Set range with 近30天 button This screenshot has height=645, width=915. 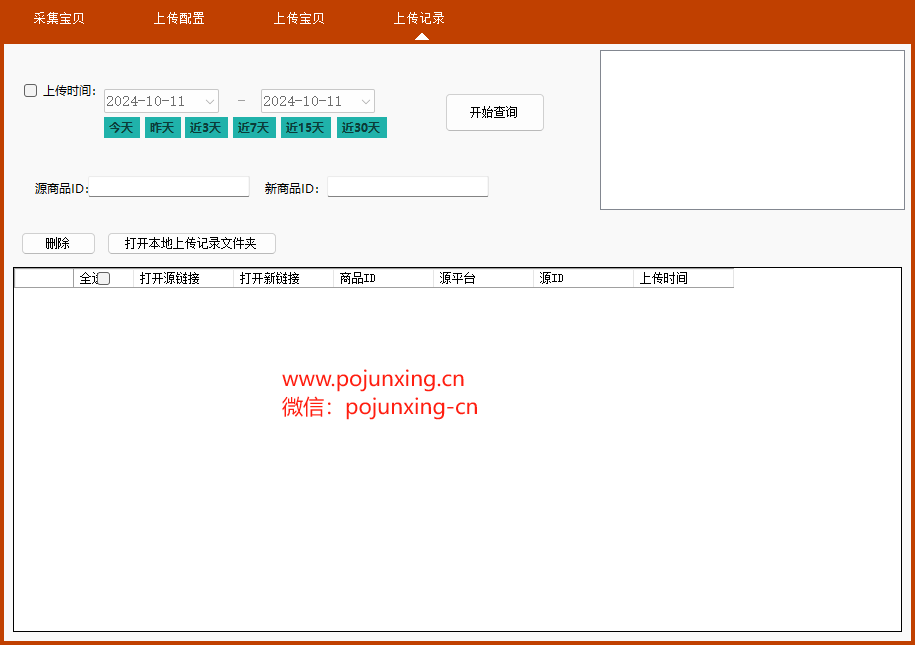tap(362, 128)
